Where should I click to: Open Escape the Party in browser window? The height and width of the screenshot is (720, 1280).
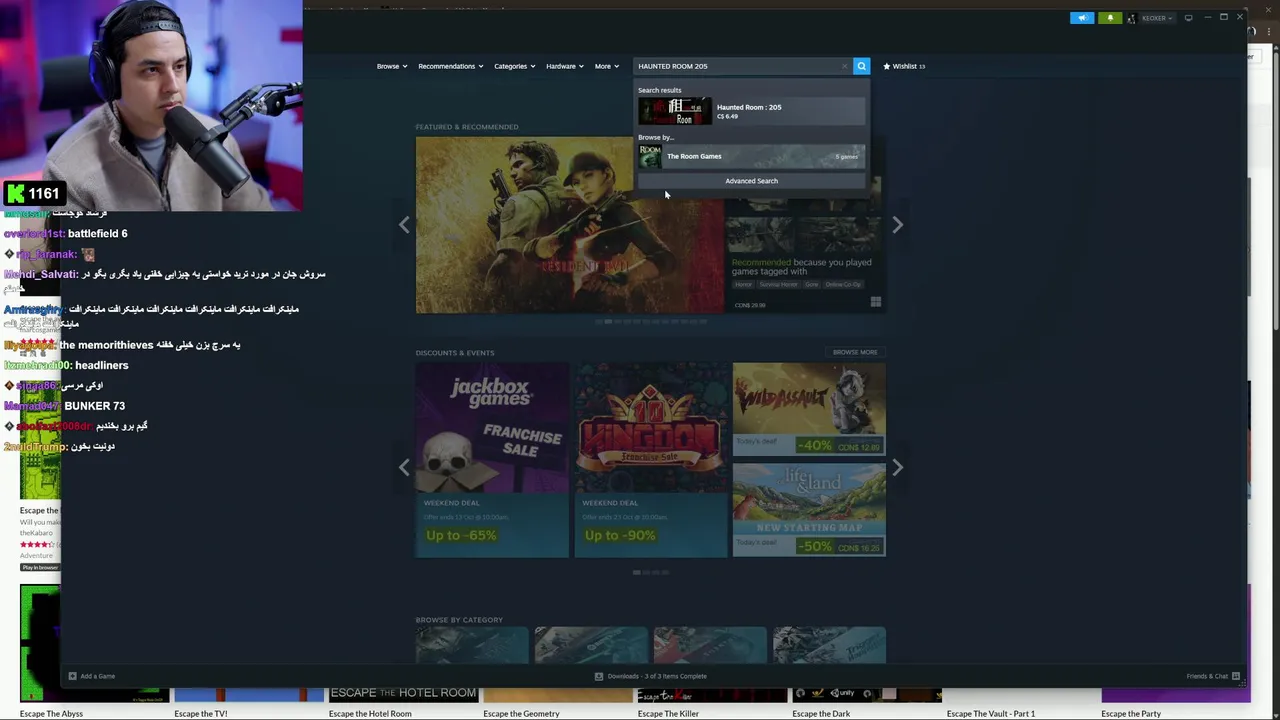point(1131,713)
